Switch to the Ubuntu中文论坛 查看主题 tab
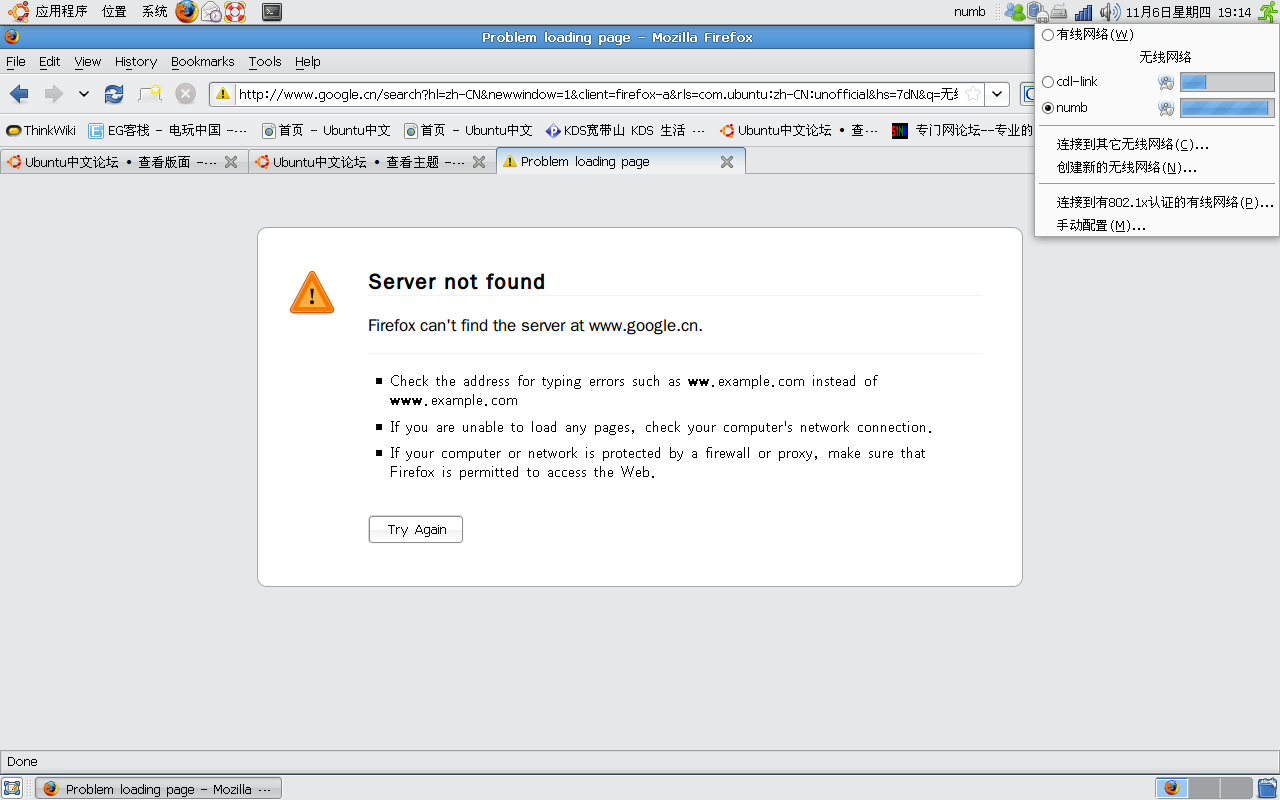 point(371,162)
